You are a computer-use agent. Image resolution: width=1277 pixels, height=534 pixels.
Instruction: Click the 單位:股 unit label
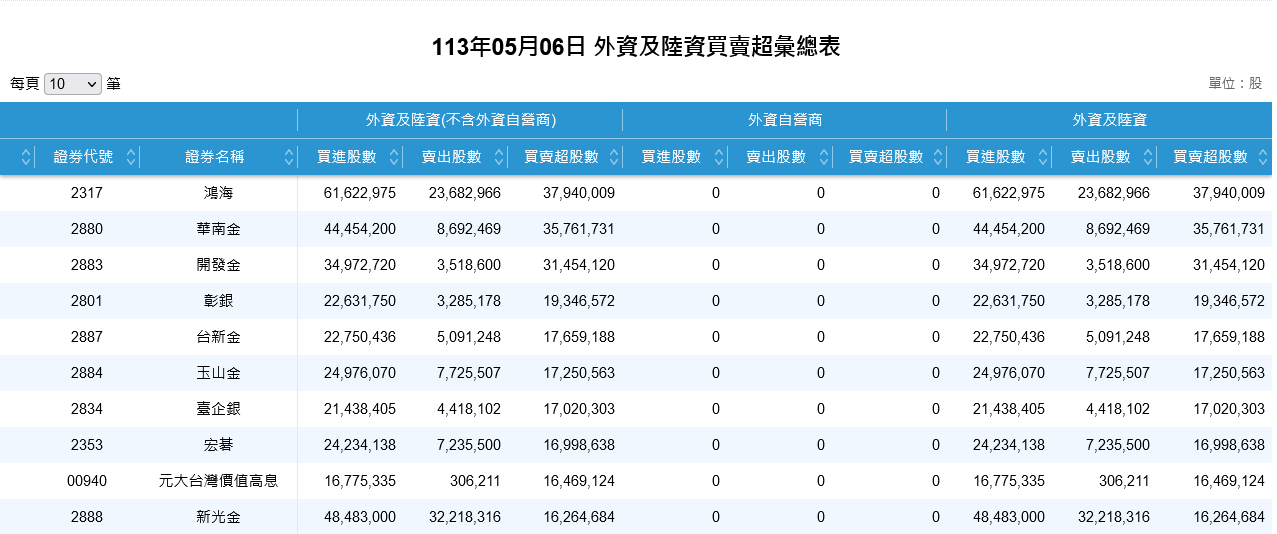[1235, 84]
